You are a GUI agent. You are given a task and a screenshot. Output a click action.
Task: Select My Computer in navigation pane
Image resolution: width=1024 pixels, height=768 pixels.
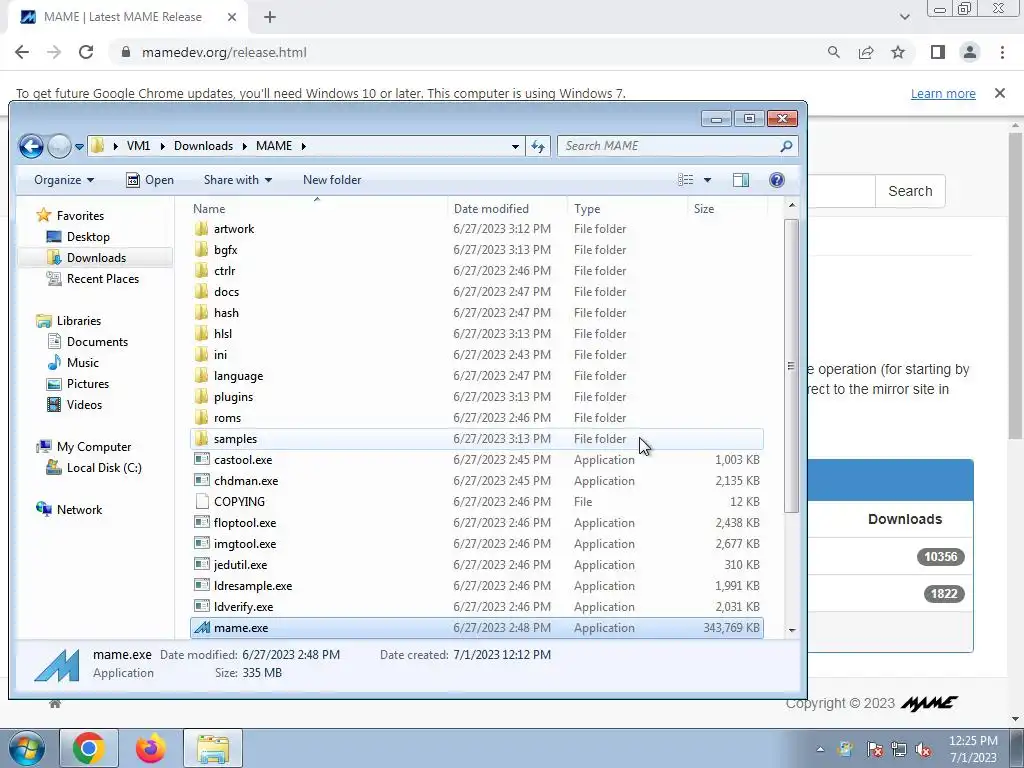84,447
